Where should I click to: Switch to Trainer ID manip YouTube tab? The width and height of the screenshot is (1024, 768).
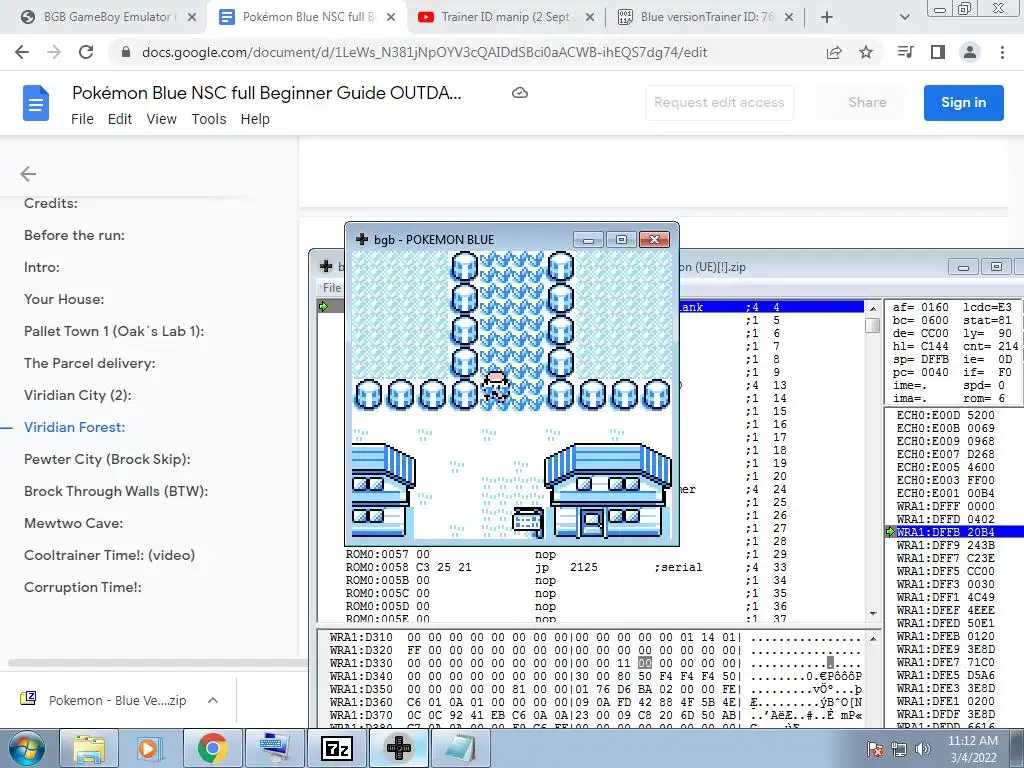(x=506, y=17)
